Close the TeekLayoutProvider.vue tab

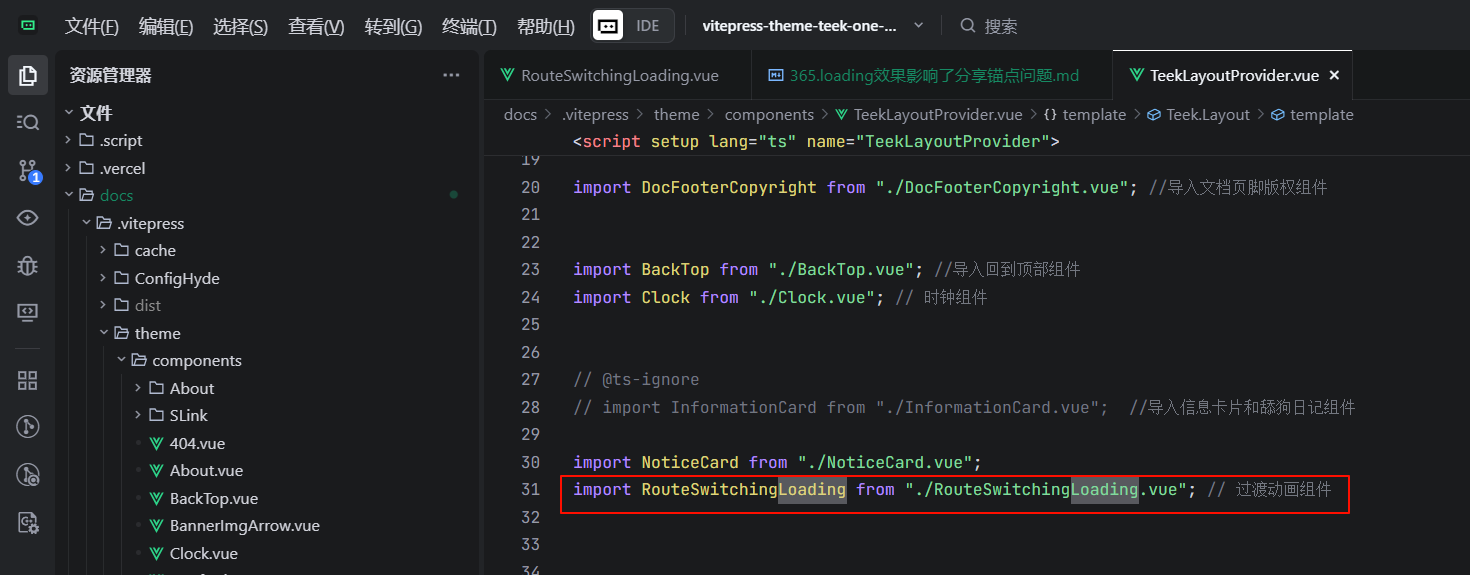point(1334,75)
